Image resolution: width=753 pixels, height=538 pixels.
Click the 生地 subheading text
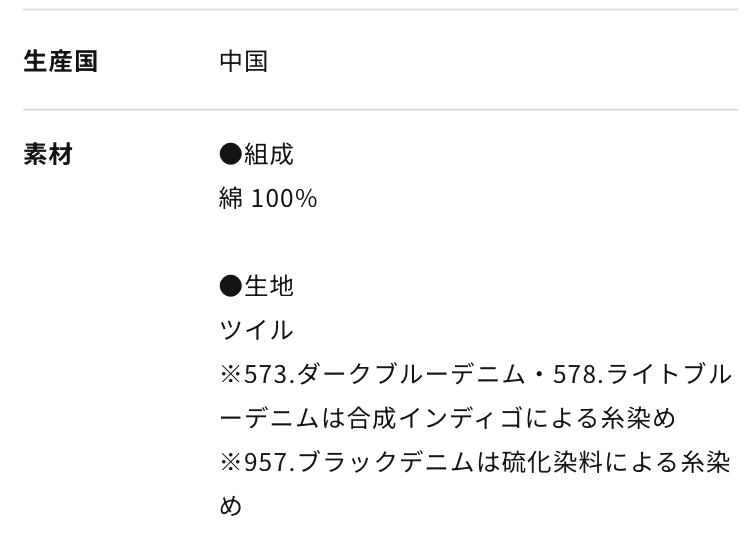click(x=269, y=286)
